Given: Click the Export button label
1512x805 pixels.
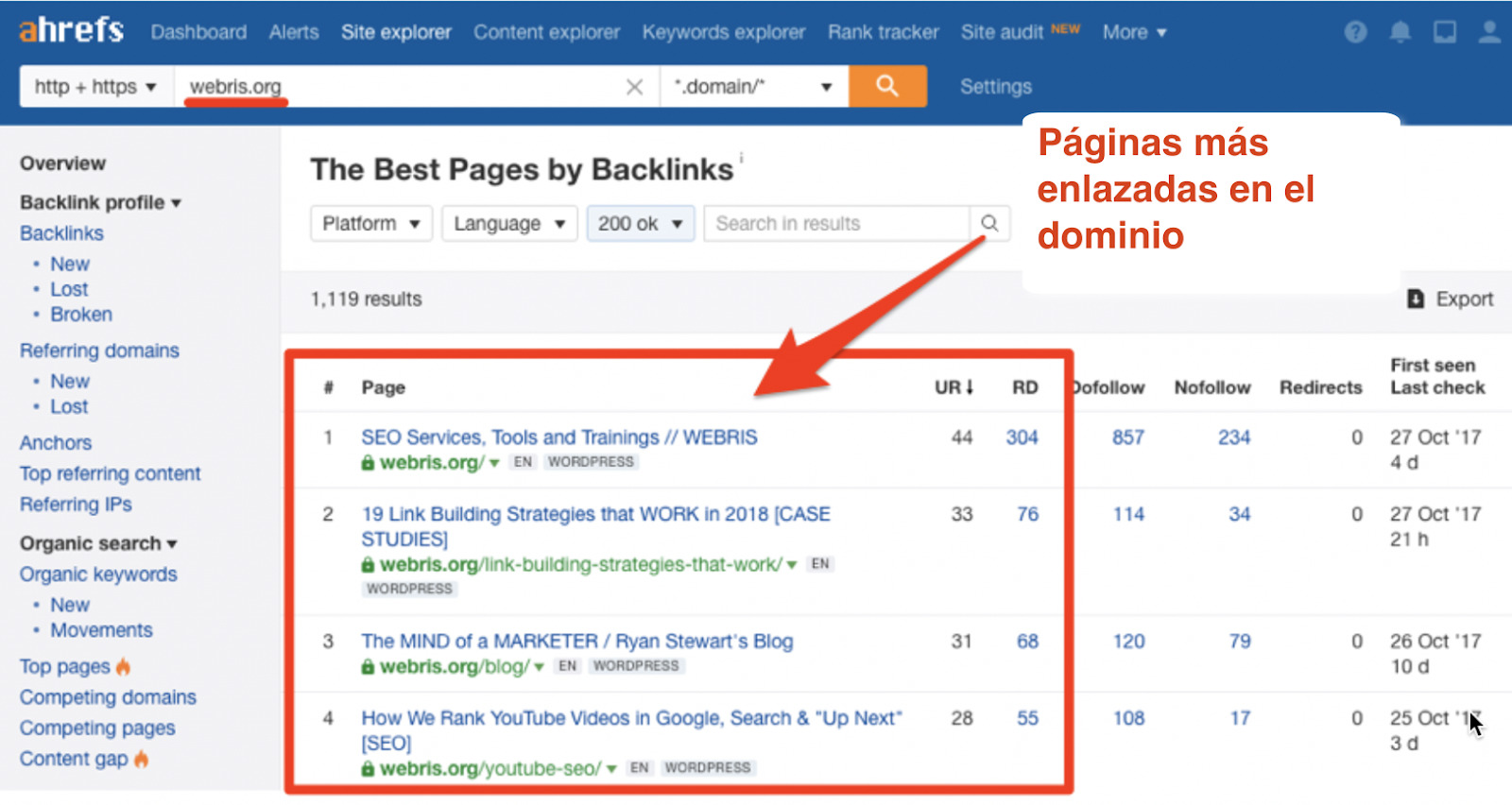Looking at the screenshot, I should [1465, 300].
